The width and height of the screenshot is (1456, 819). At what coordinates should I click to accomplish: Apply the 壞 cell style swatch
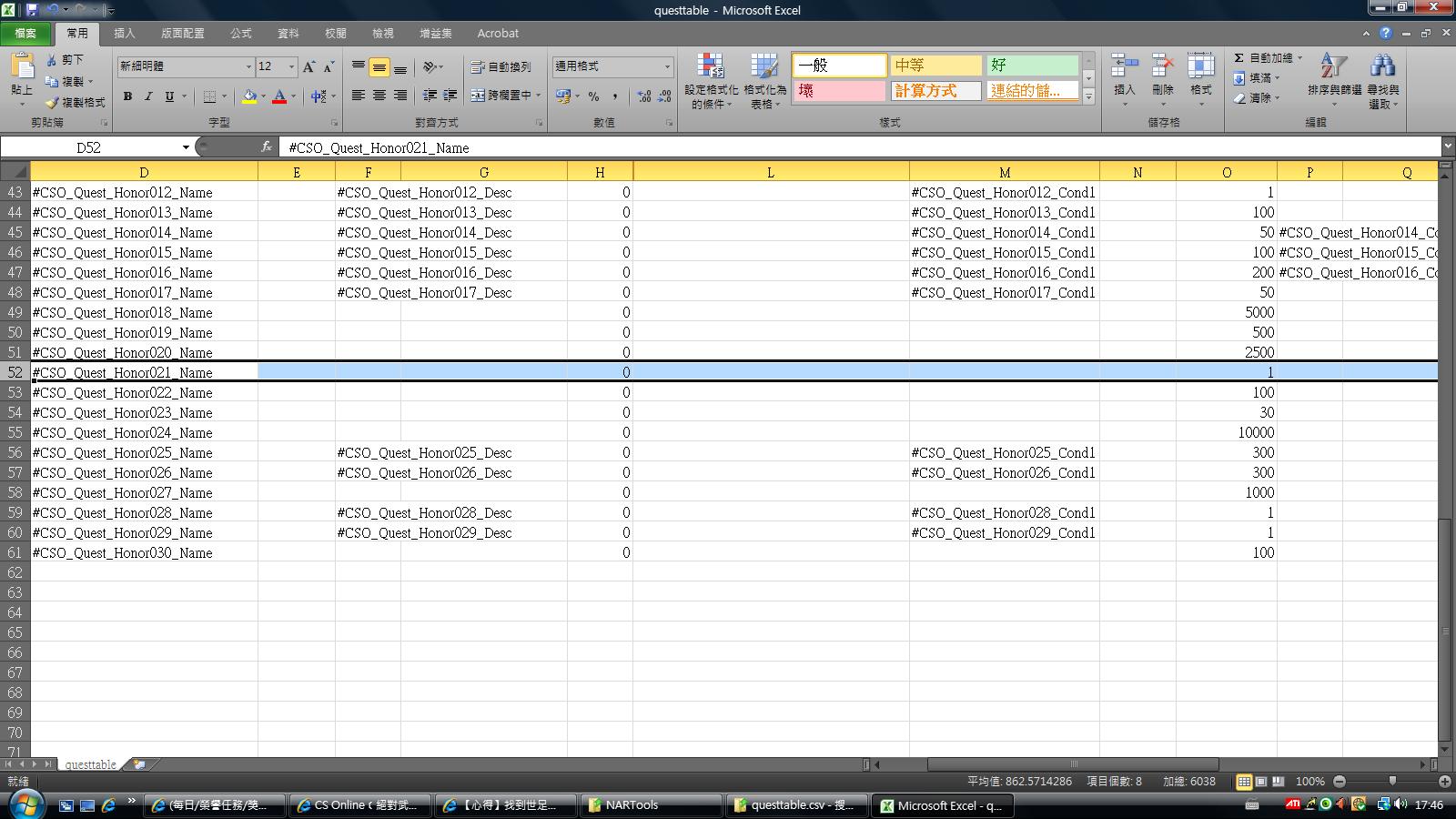tap(839, 91)
